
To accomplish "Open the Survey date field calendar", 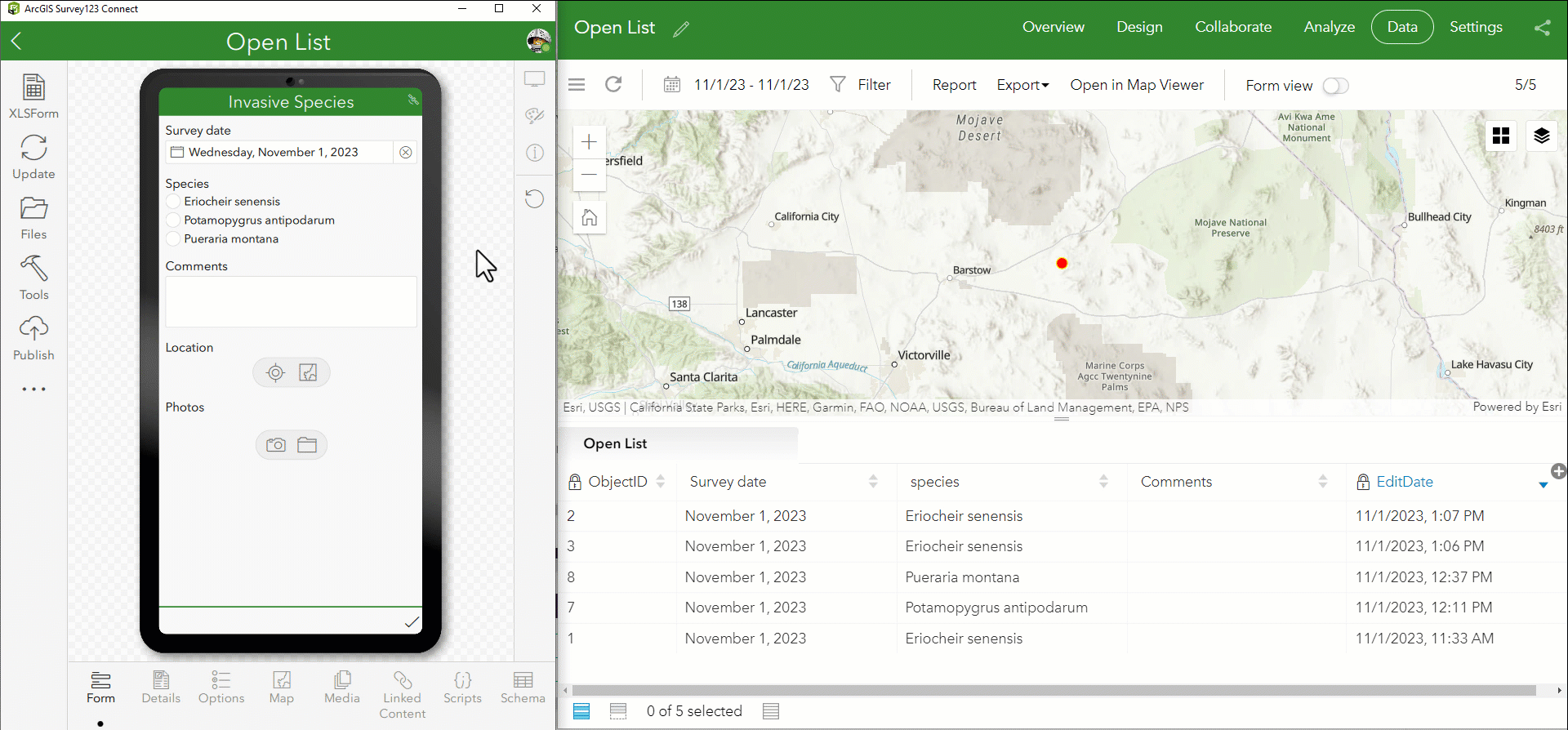I will point(176,153).
